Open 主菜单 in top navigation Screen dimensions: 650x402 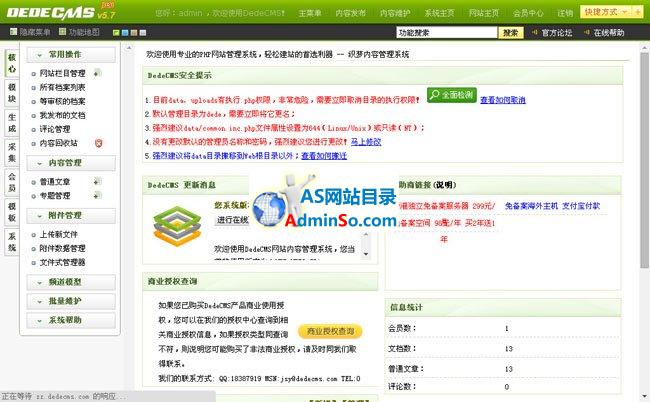click(x=310, y=13)
